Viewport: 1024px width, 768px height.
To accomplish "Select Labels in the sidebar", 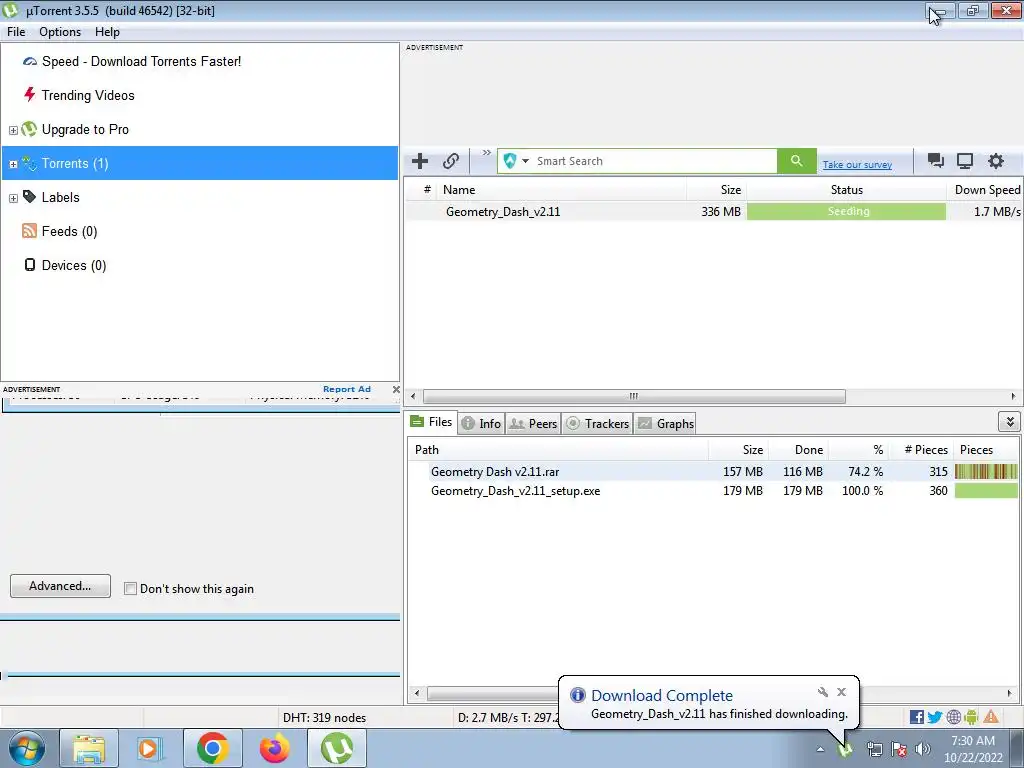I will [60, 197].
